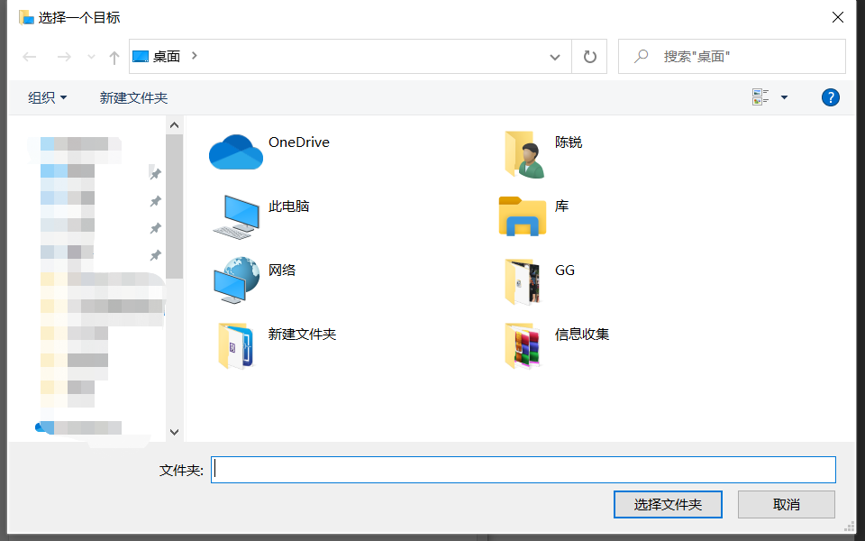Screen dimensions: 865x541
Task: Close the 选择一个目标 dialog
Action: pos(837,18)
